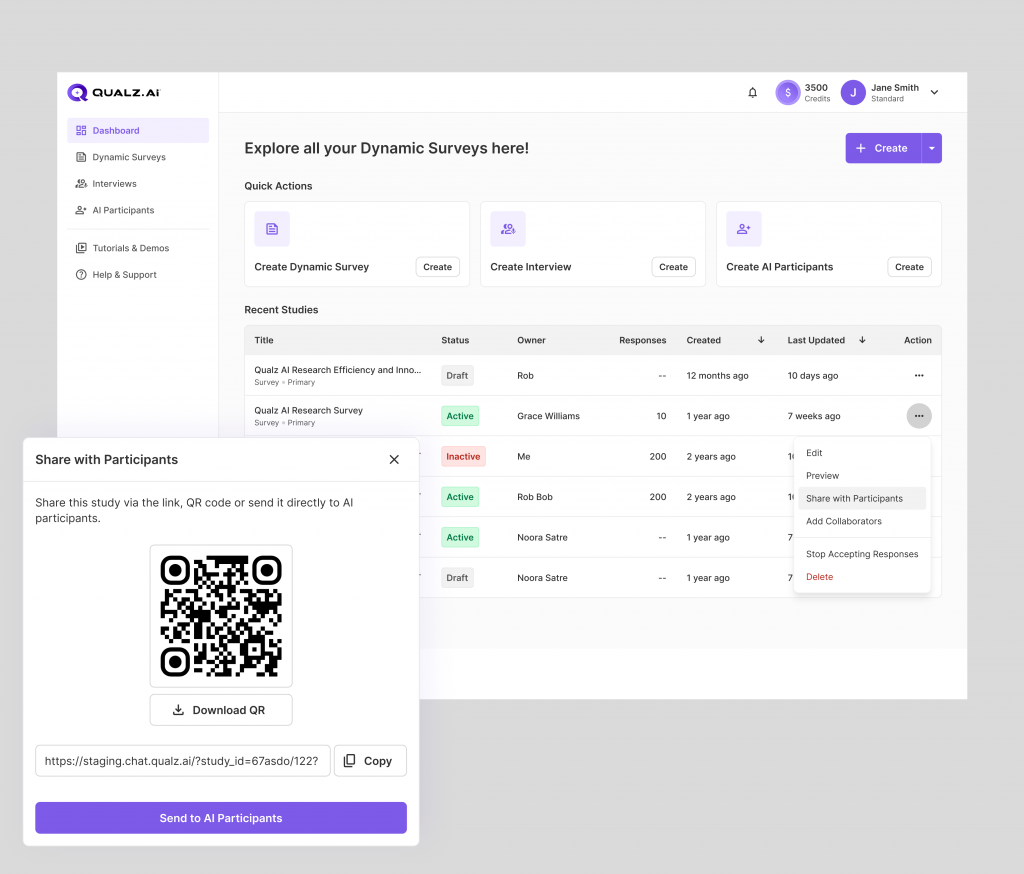Close the Share with Participants dialog
Viewport: 1024px width, 874px height.
point(394,460)
